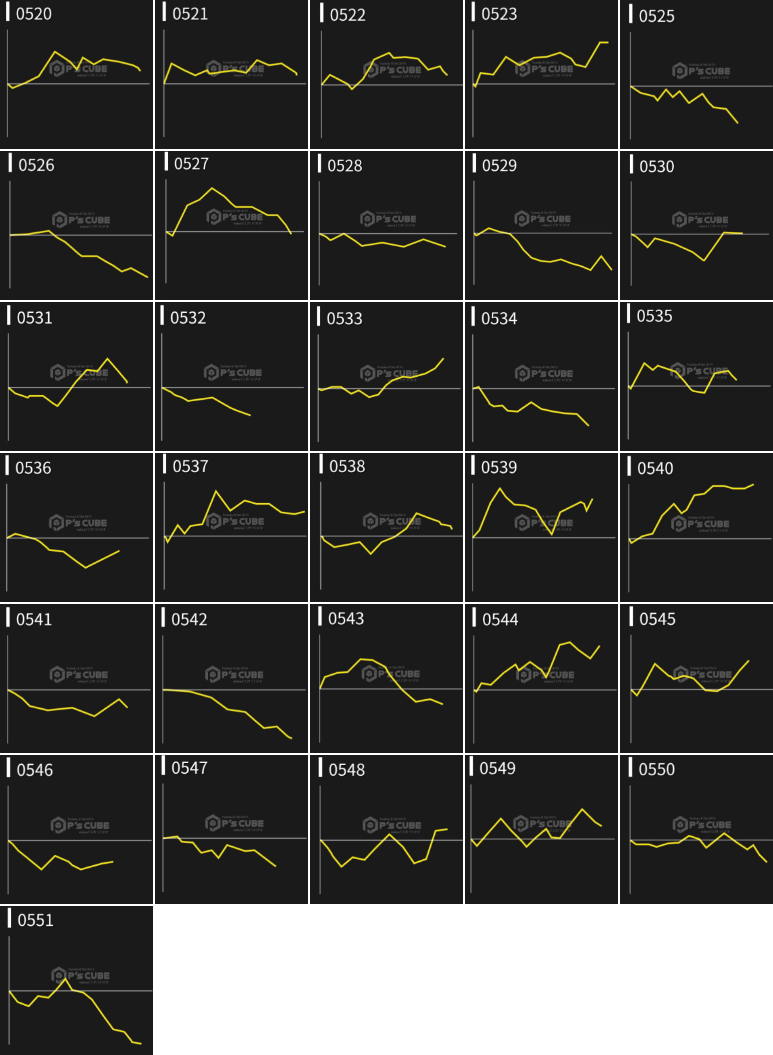
Task: Click the 0541 number label
Action: tap(34, 619)
